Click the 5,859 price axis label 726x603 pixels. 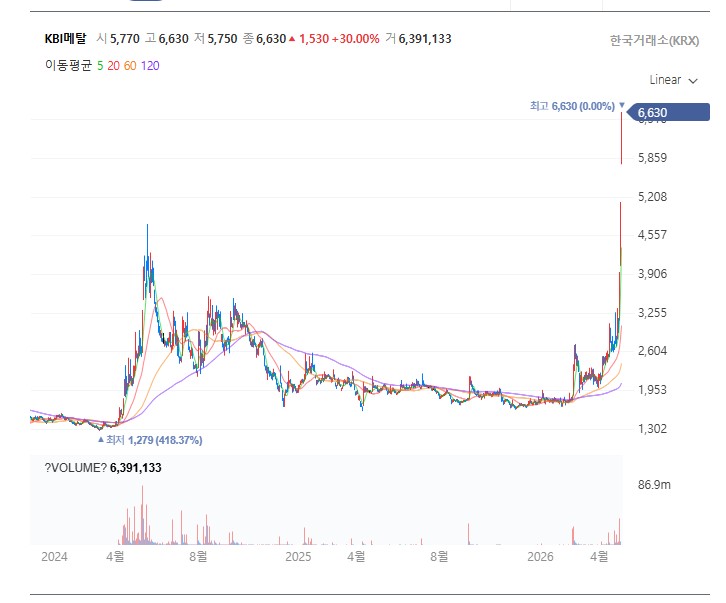pyautogui.click(x=652, y=158)
